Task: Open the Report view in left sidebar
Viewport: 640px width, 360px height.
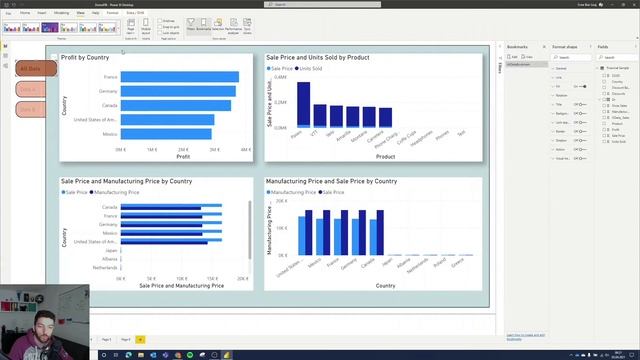Action: (x=5, y=46)
